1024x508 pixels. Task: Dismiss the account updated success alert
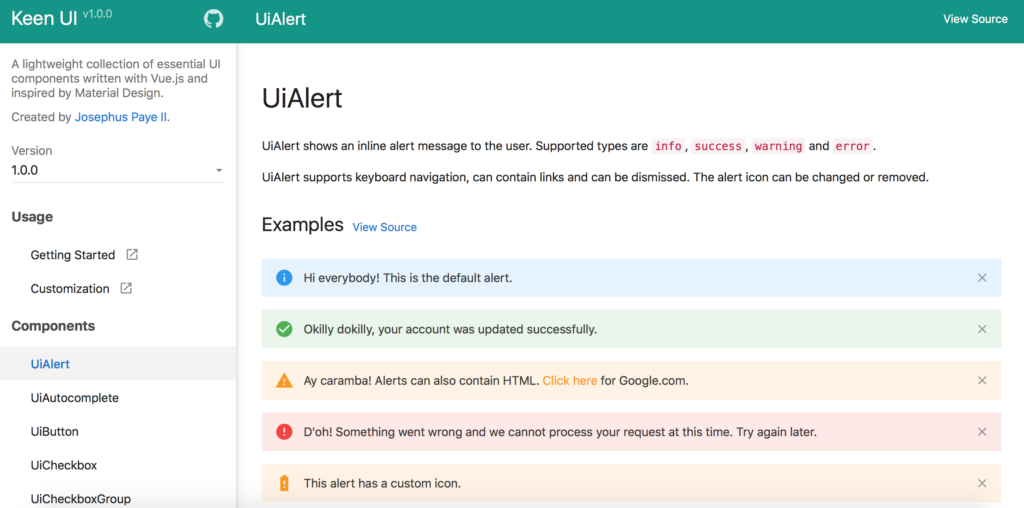[982, 329]
